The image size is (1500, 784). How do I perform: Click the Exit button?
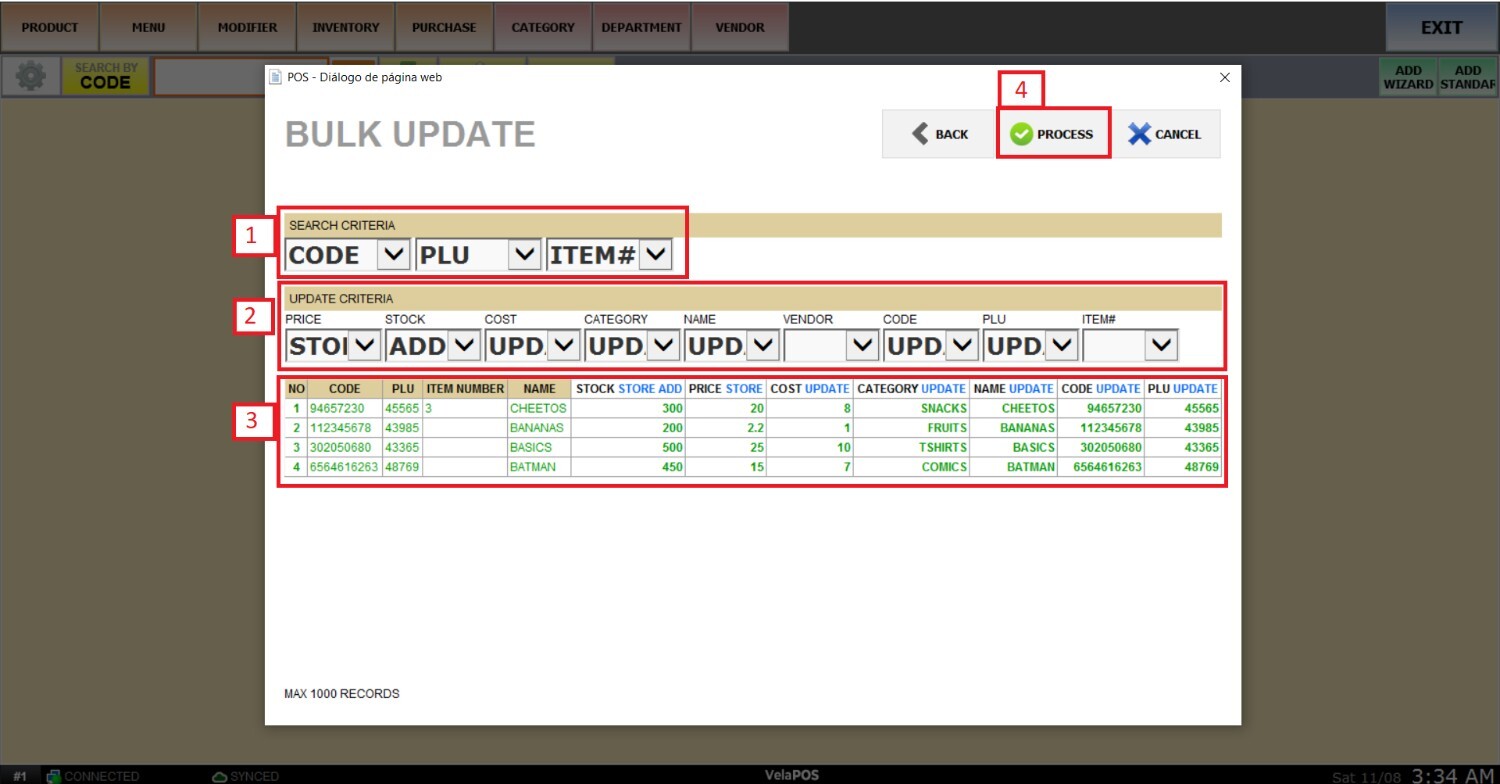(1441, 28)
